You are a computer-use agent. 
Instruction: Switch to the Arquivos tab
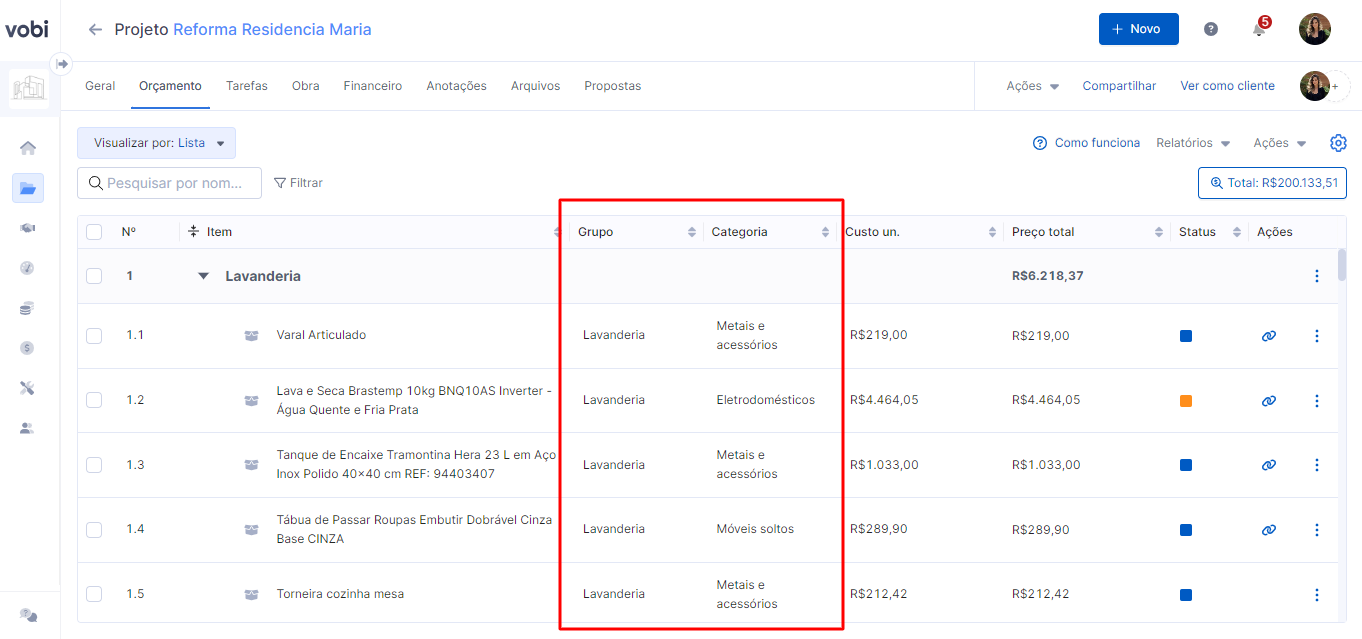coord(536,86)
